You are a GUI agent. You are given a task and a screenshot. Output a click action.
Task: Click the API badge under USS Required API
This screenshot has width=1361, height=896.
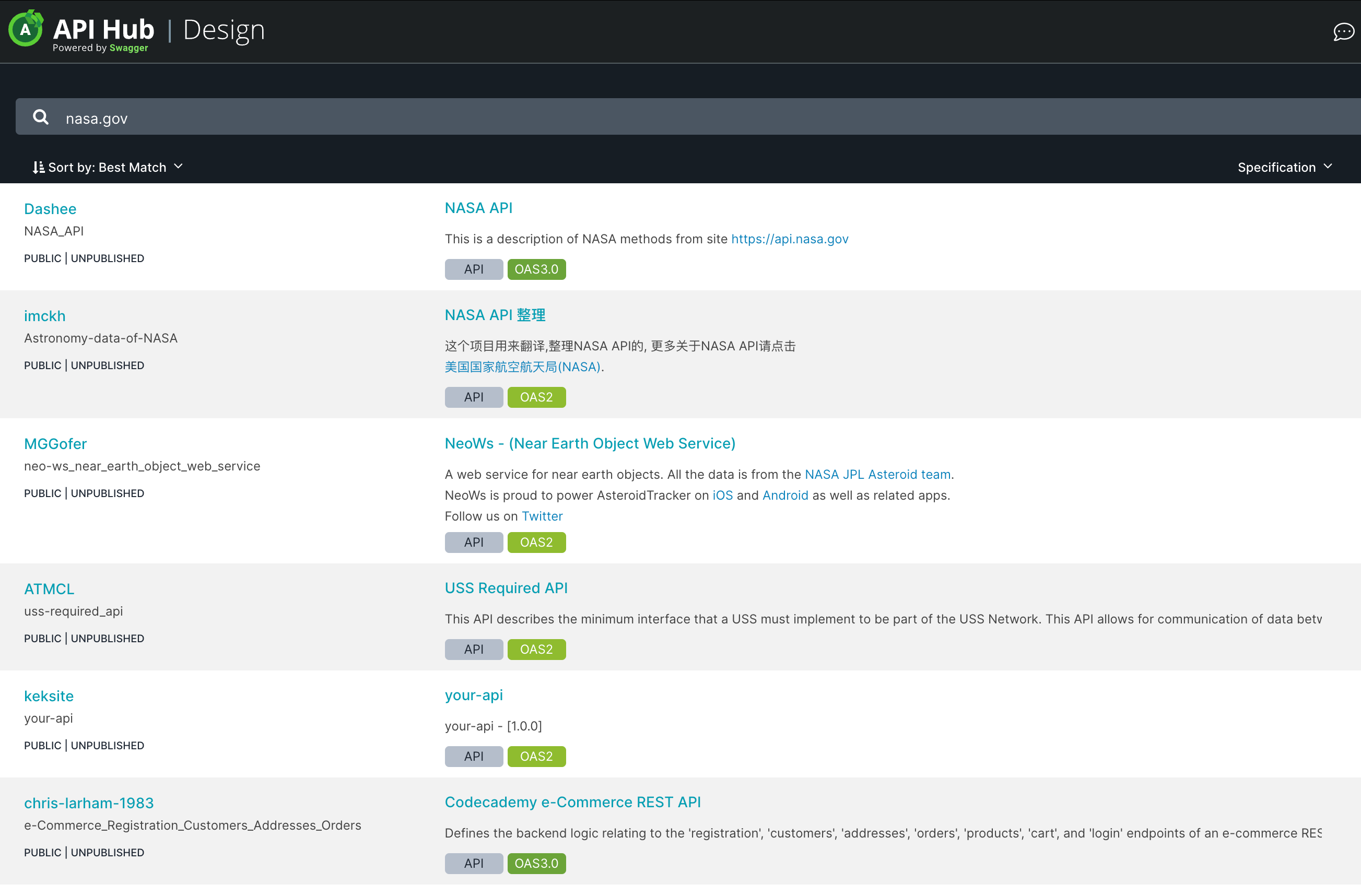[x=474, y=650]
